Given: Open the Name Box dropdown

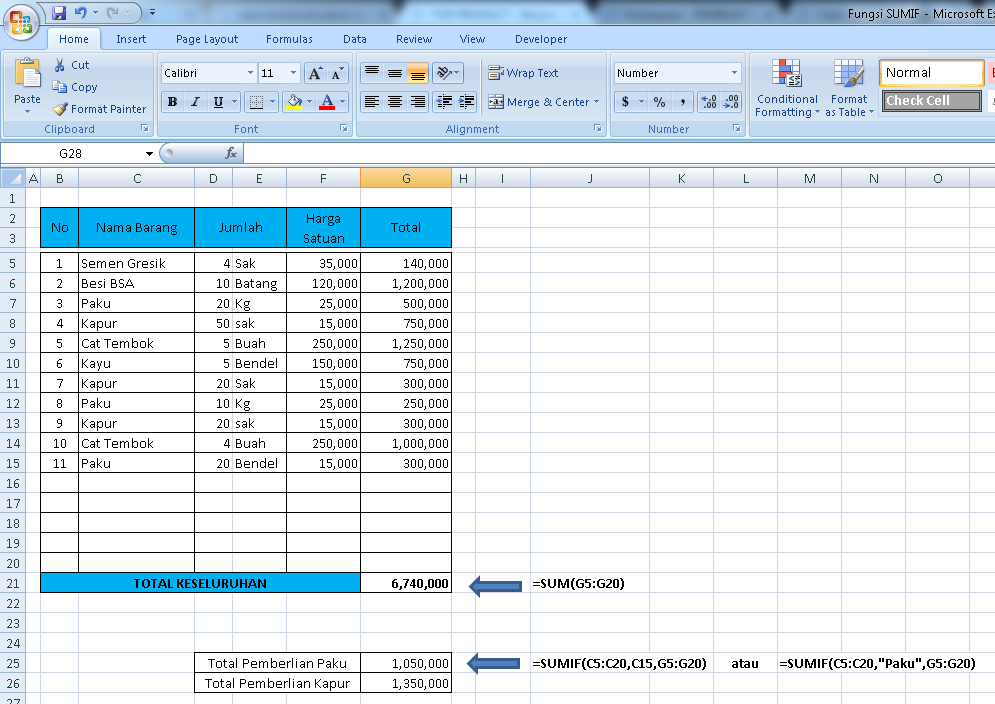Looking at the screenshot, I should click(x=149, y=154).
